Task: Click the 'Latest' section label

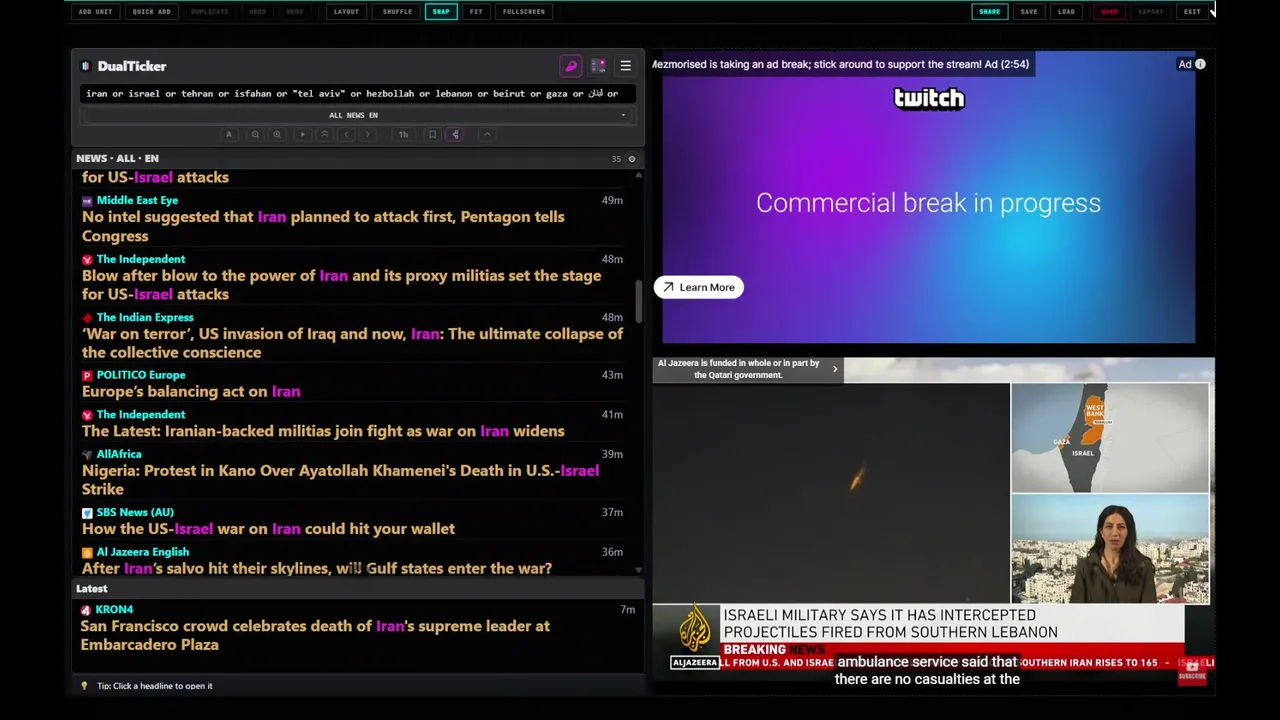Action: click(92, 589)
